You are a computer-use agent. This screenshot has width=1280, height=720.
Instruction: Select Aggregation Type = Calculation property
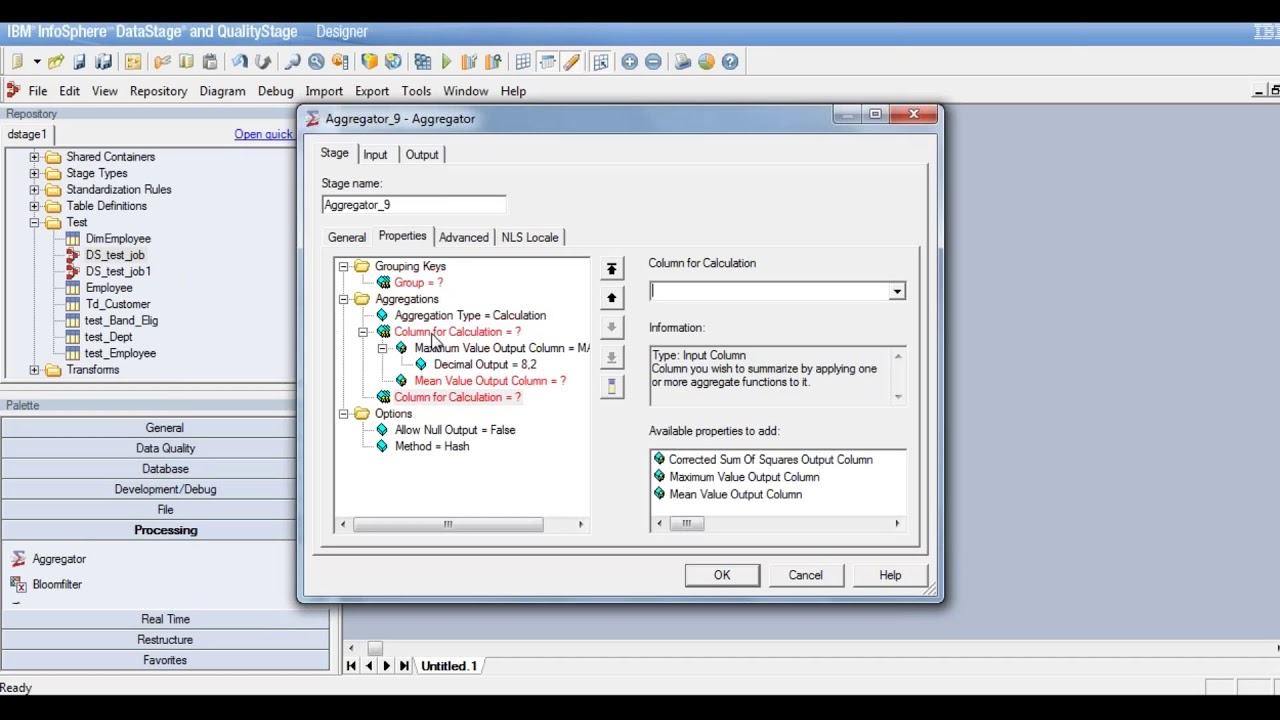point(470,315)
